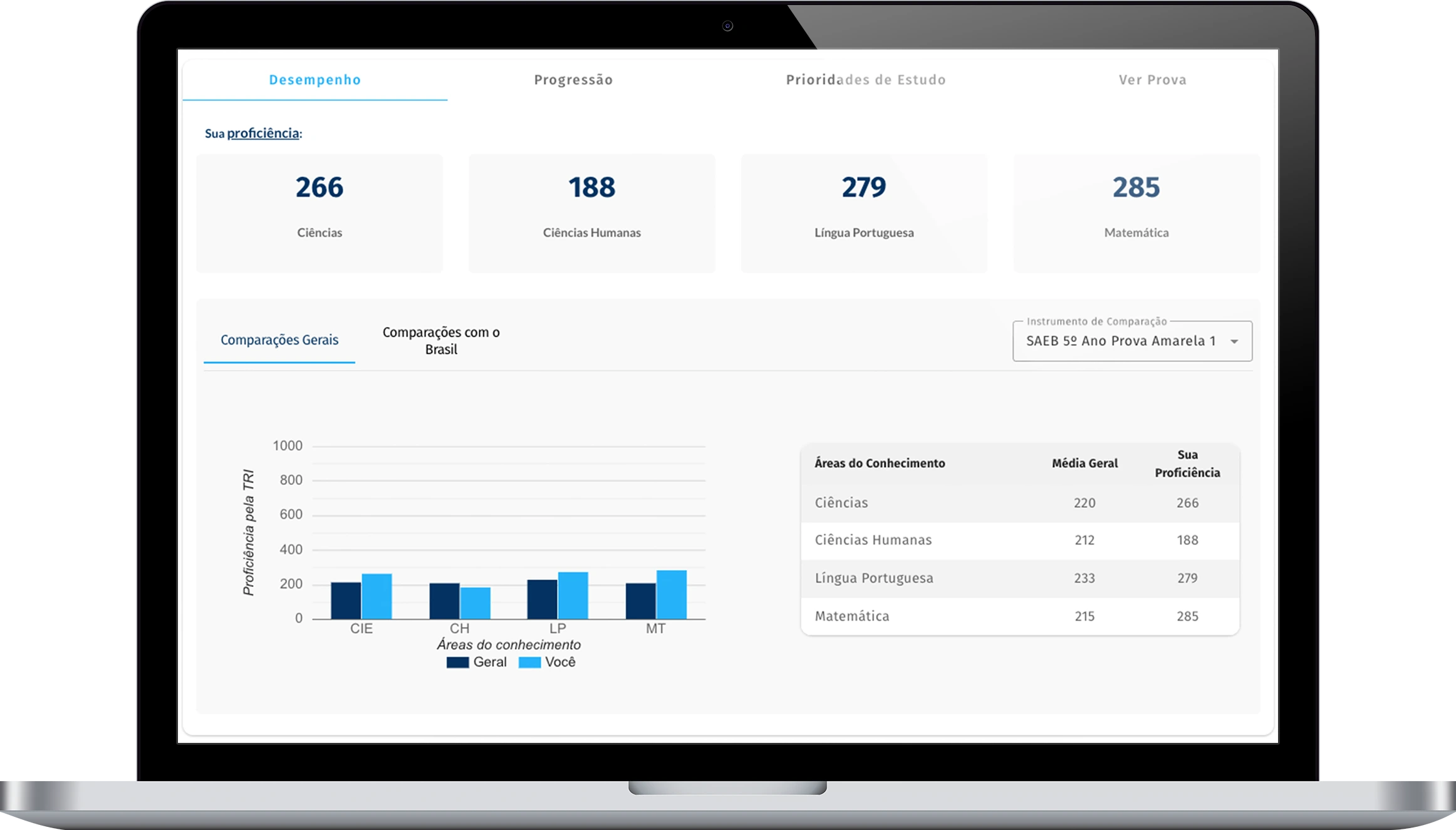Screen dimensions: 1456x830
Task: Select the Comparações Gerais subtab
Action: pos(279,340)
